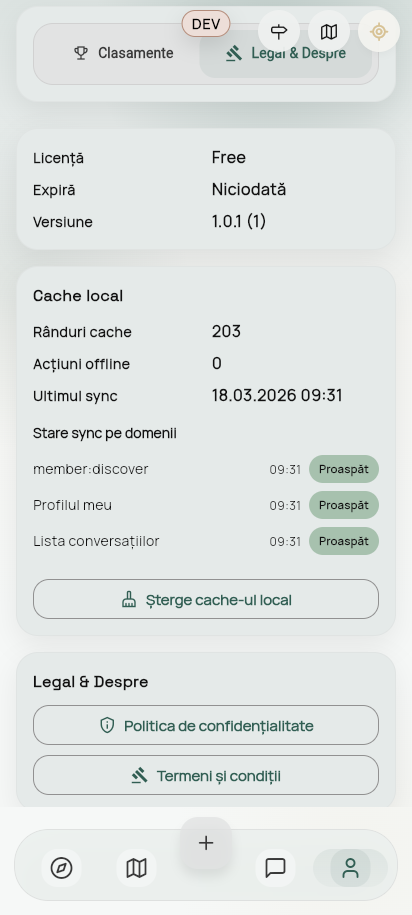Open Termeni și condiții
This screenshot has height=915, width=412.
[206, 776]
